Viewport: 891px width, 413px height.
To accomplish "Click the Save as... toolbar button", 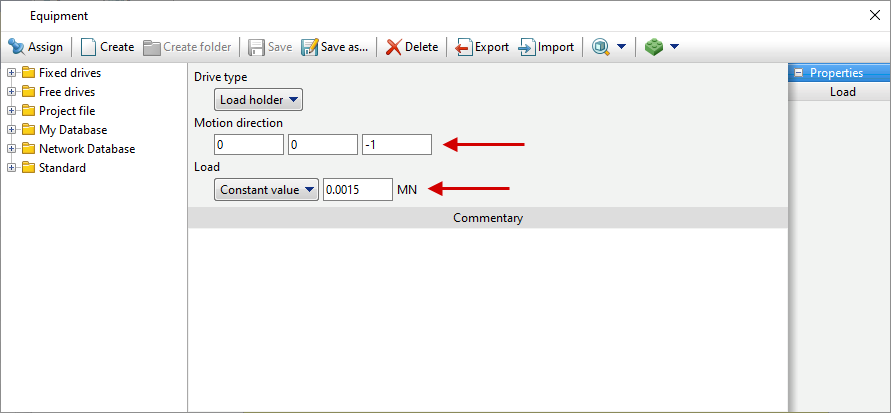I will 335,47.
